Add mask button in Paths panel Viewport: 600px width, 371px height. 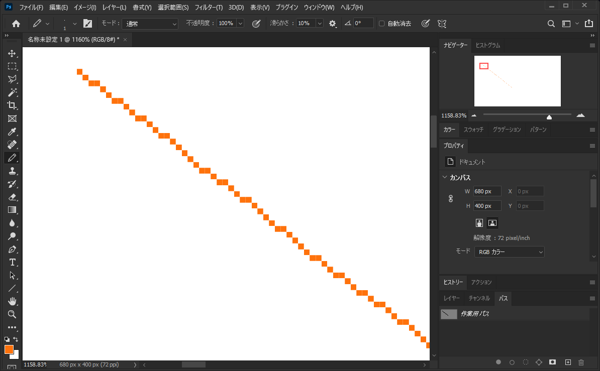pos(553,362)
